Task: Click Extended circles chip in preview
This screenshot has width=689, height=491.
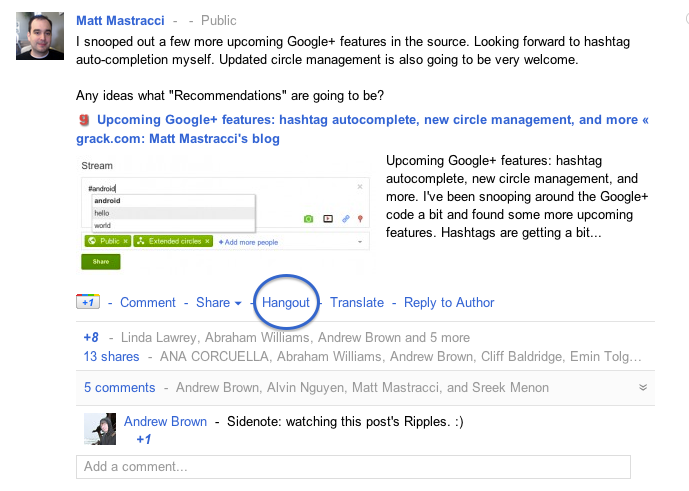Action: coord(173,241)
